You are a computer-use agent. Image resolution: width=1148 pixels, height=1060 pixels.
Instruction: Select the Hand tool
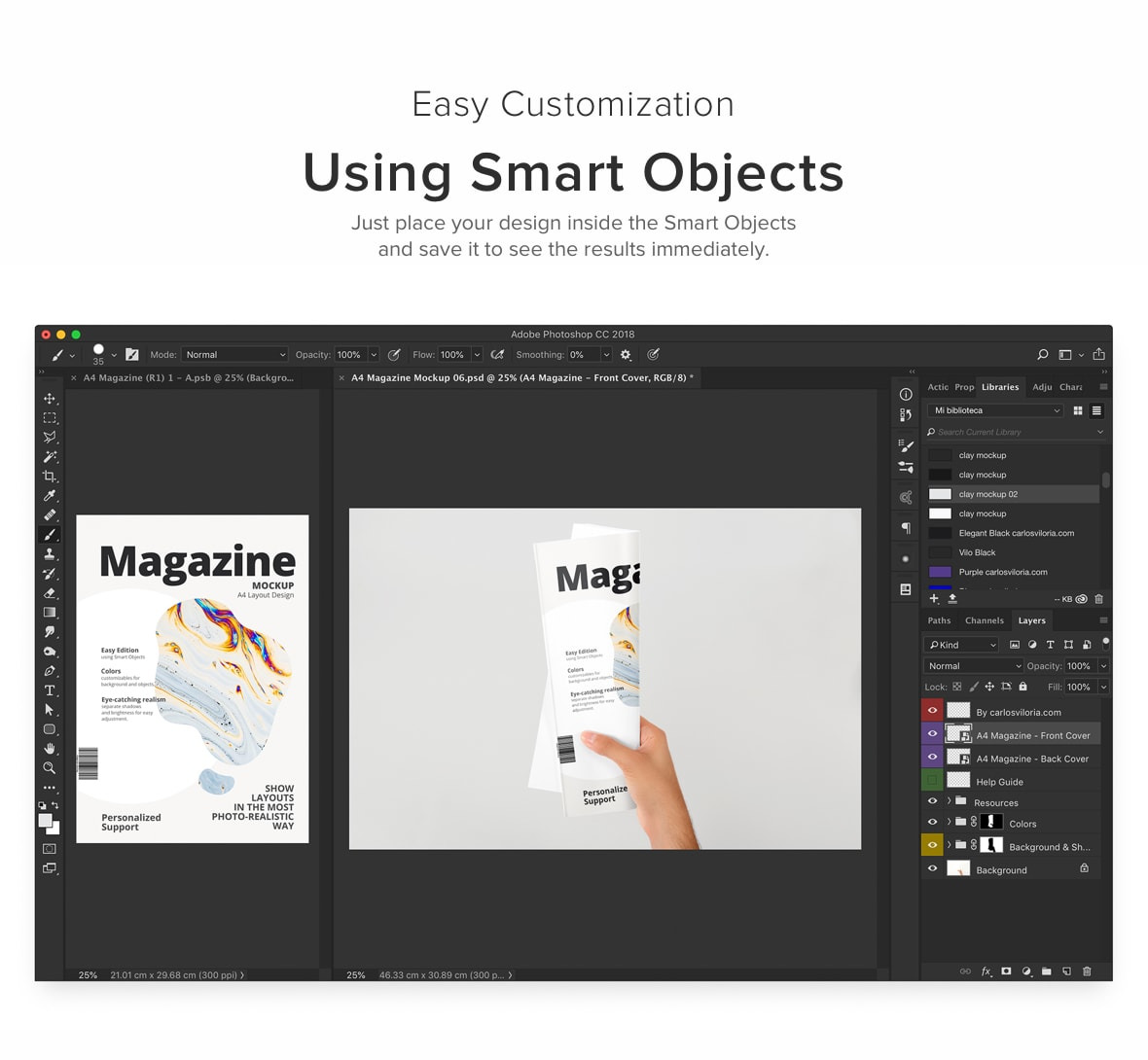click(50, 748)
